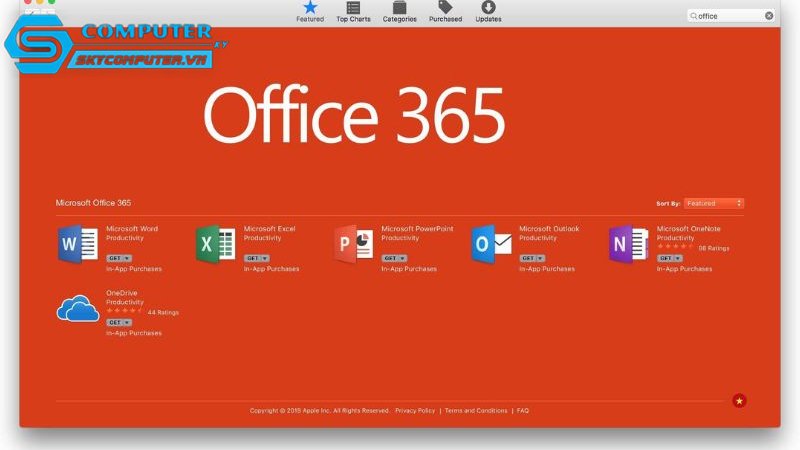Click the Productivity category under OneDrive
800x450 pixels.
(124, 302)
